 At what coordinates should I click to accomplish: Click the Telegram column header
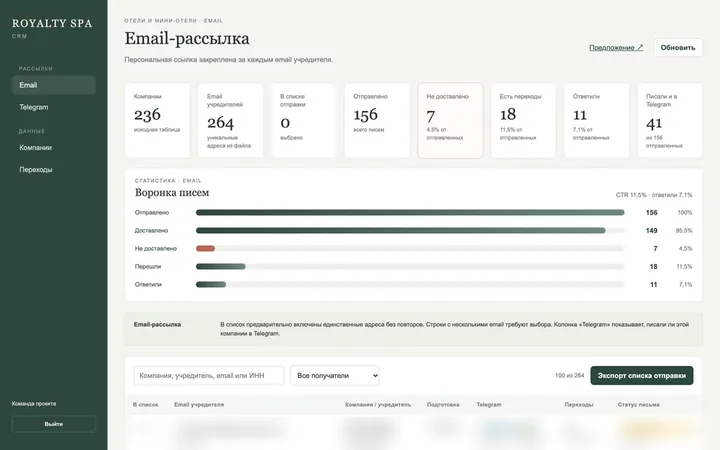coord(489,405)
